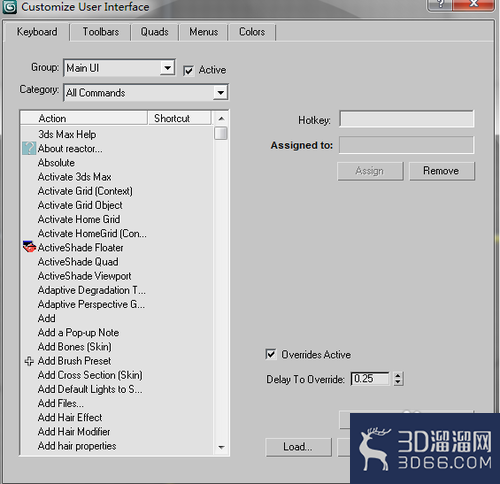Viewport: 500px width, 484px height.
Task: Toggle the Overrides Active checkbox
Action: pyautogui.click(x=271, y=354)
